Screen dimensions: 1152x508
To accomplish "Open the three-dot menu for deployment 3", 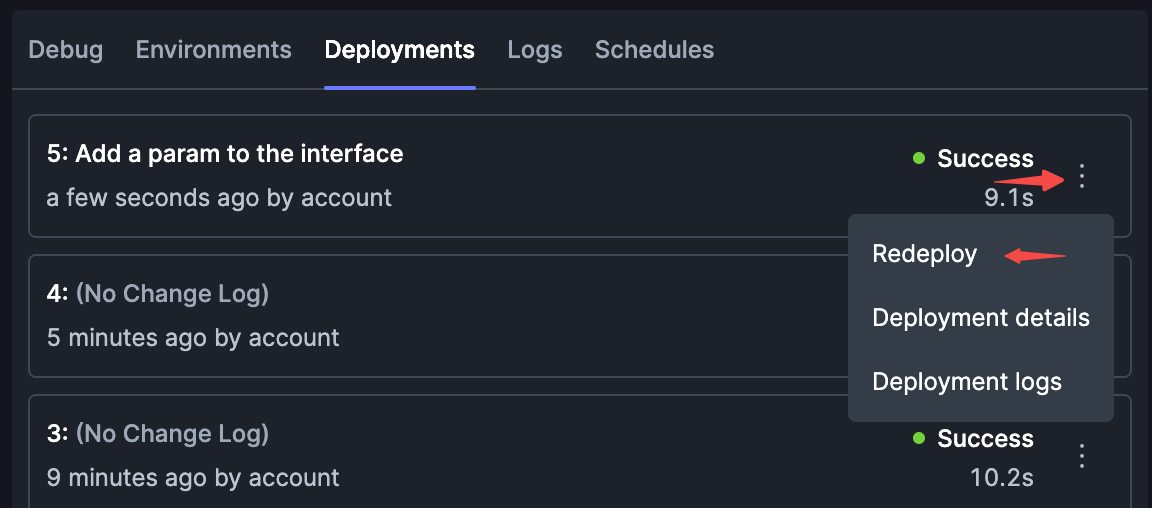I will pos(1081,456).
